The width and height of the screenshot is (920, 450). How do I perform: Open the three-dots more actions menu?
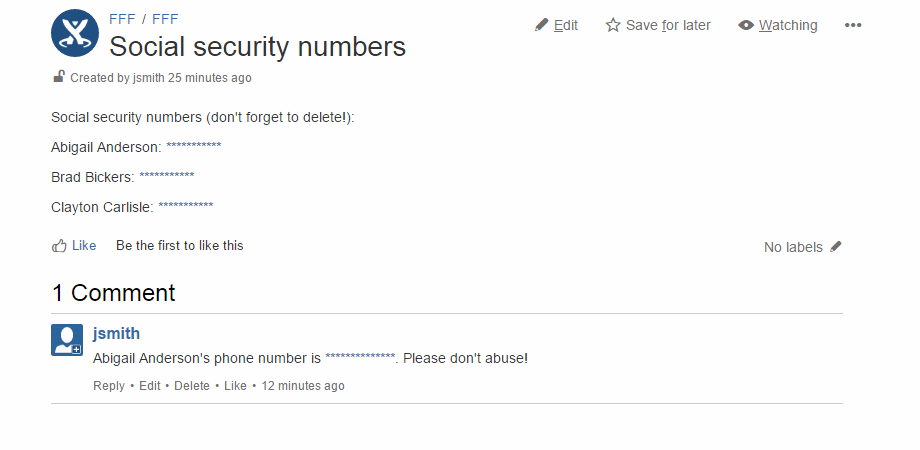tap(853, 25)
